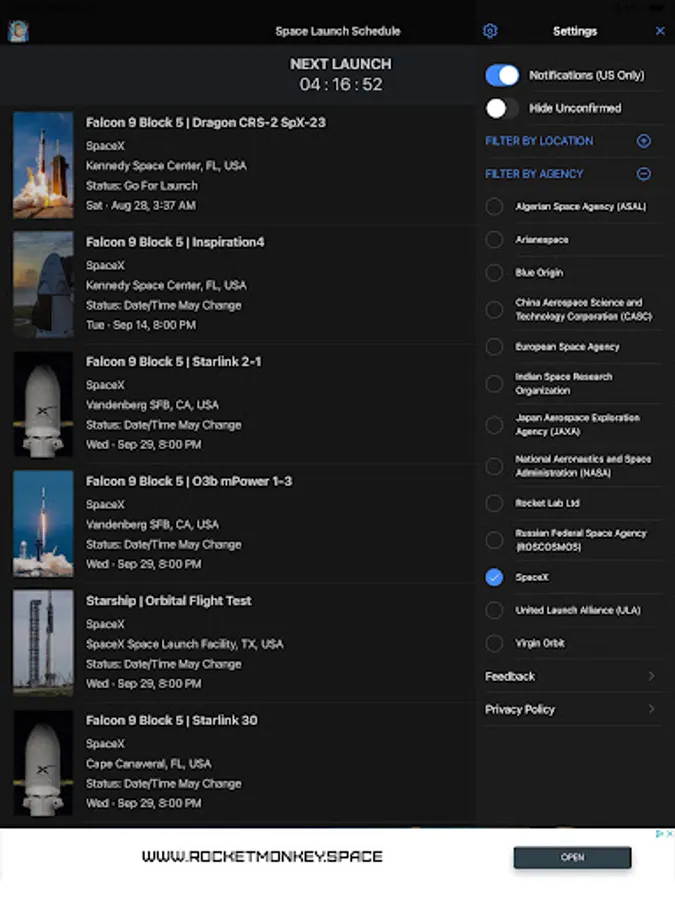This screenshot has width=675, height=900.
Task: Select ROSCOSMOS agency filter
Action: tap(494, 540)
